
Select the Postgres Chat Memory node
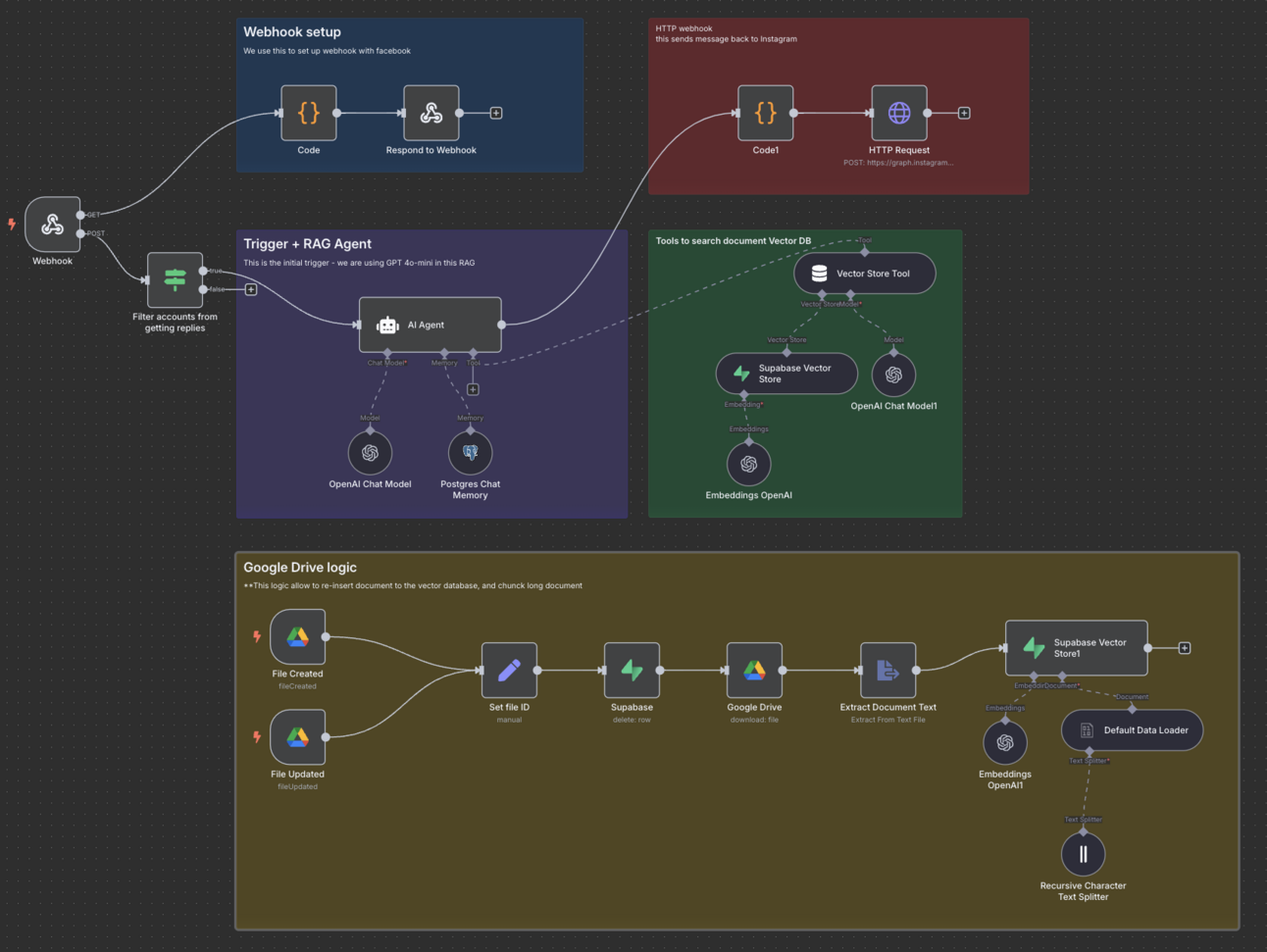tap(470, 452)
